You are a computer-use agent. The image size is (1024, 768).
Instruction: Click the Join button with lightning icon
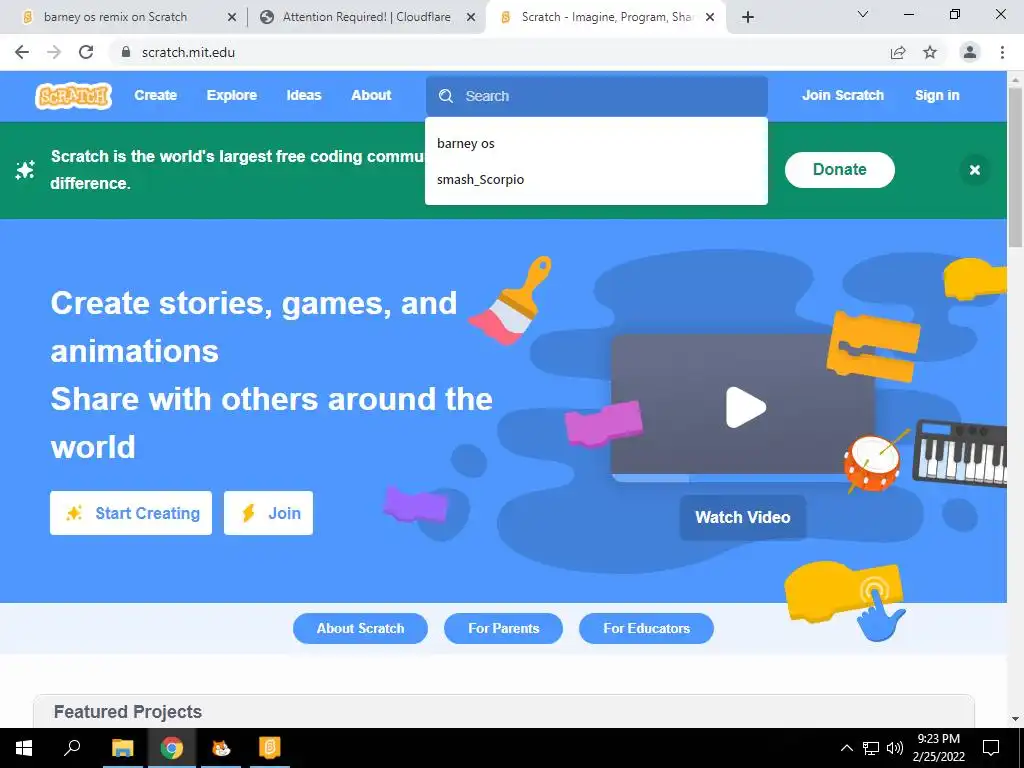coord(268,513)
